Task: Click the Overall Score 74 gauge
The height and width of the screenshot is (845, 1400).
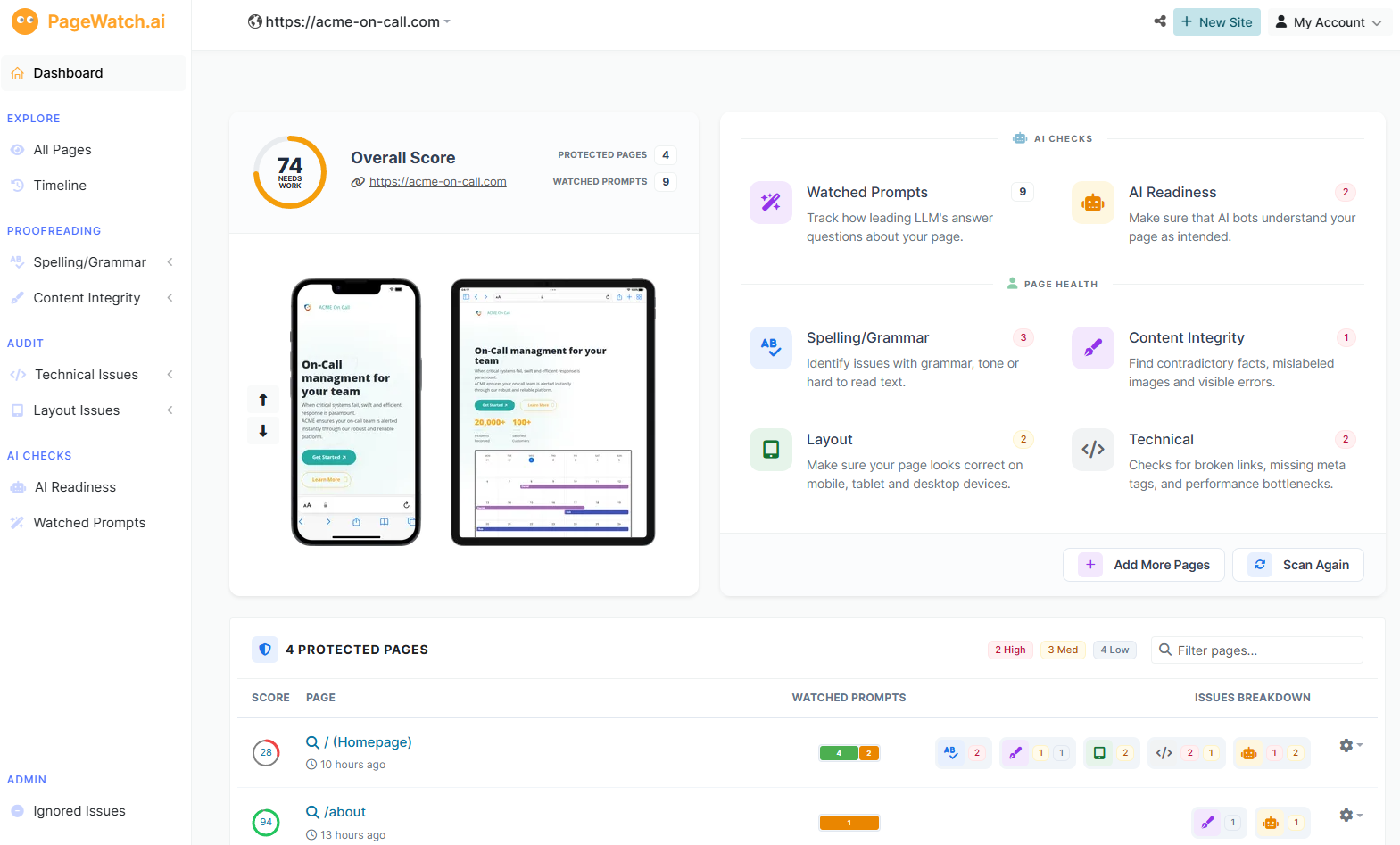Action: pyautogui.click(x=290, y=172)
